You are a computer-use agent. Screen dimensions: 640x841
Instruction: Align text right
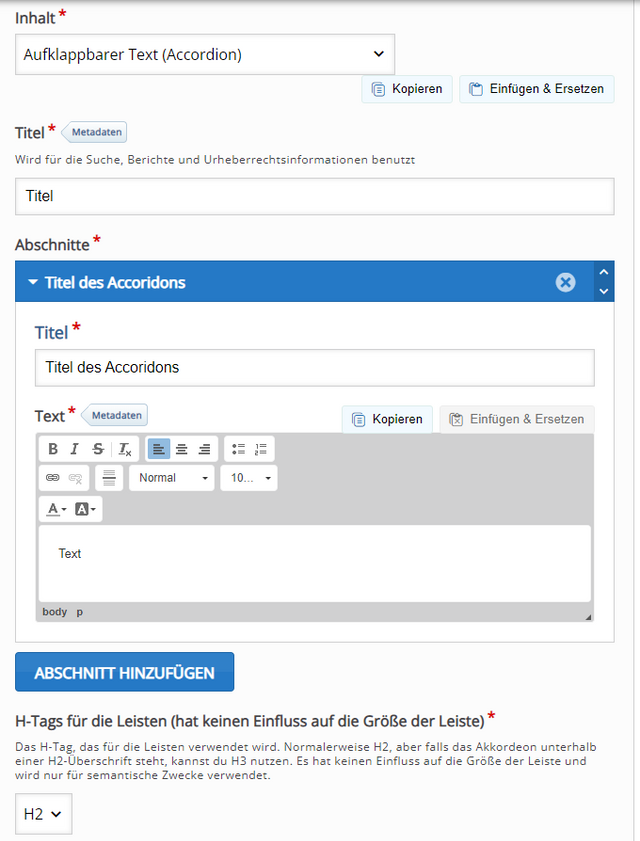pos(204,449)
